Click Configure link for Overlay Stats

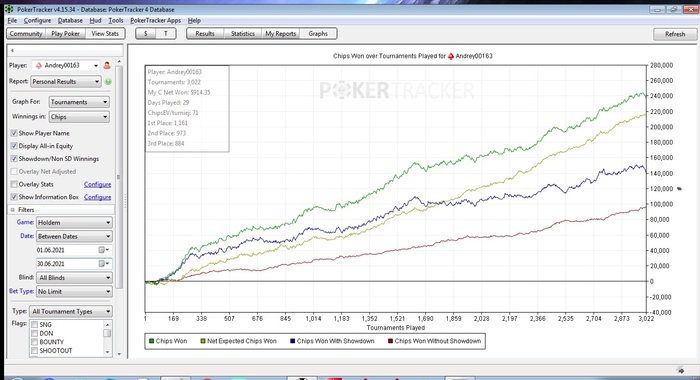pos(97,184)
